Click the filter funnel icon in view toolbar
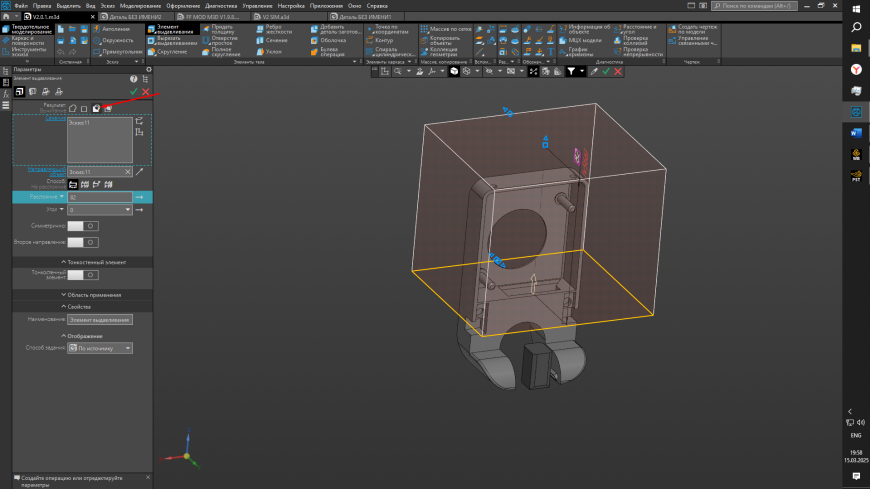 tap(571, 71)
